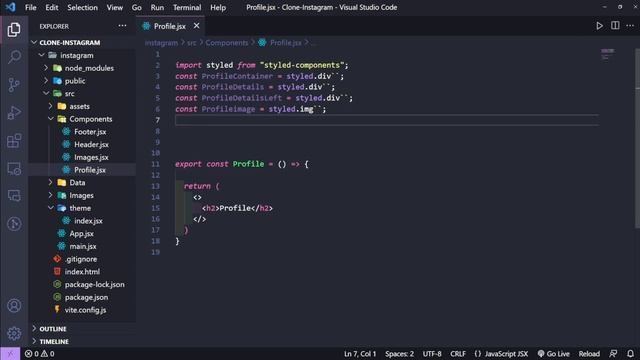Open App.jsx in the explorer

[81, 233]
